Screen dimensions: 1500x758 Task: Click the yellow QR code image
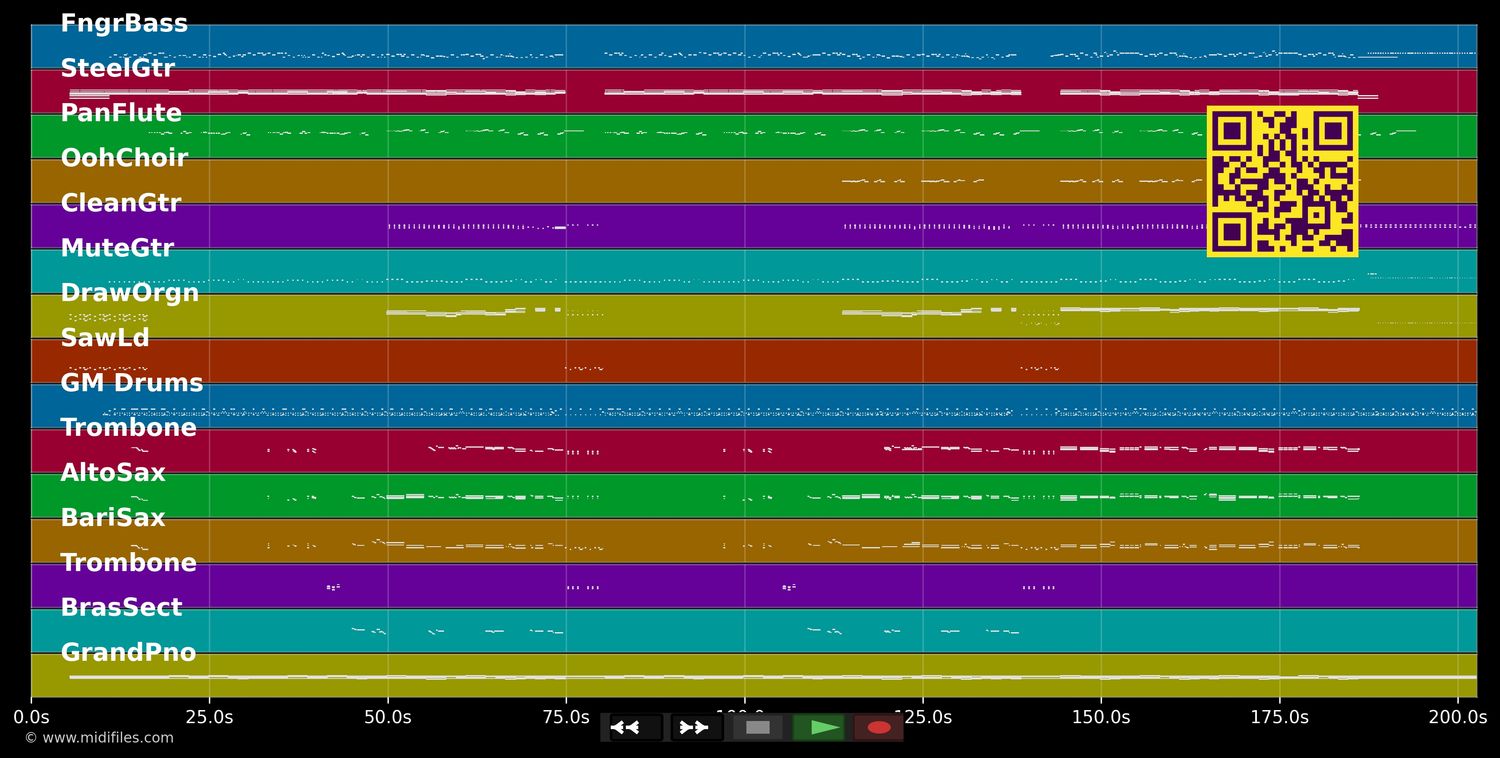(x=1282, y=181)
